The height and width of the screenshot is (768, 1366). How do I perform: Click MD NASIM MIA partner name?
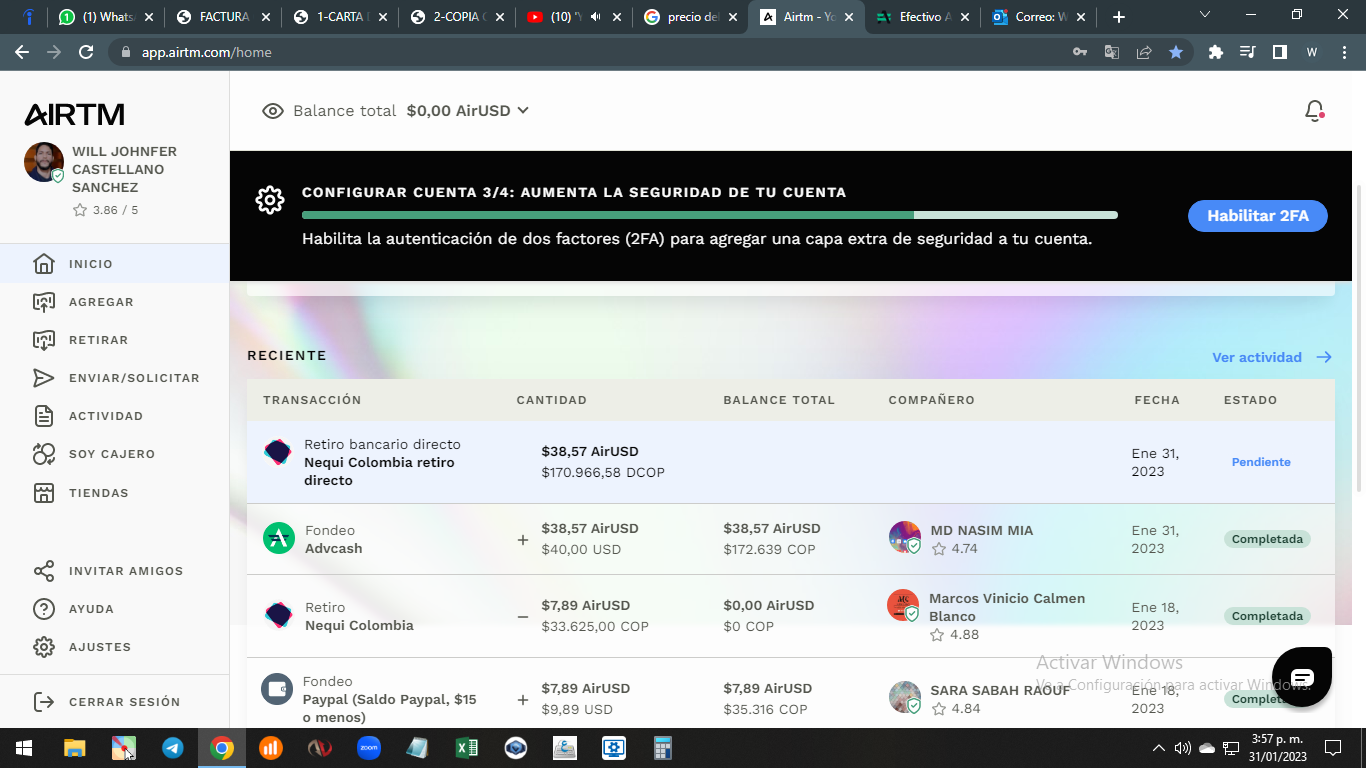click(982, 530)
